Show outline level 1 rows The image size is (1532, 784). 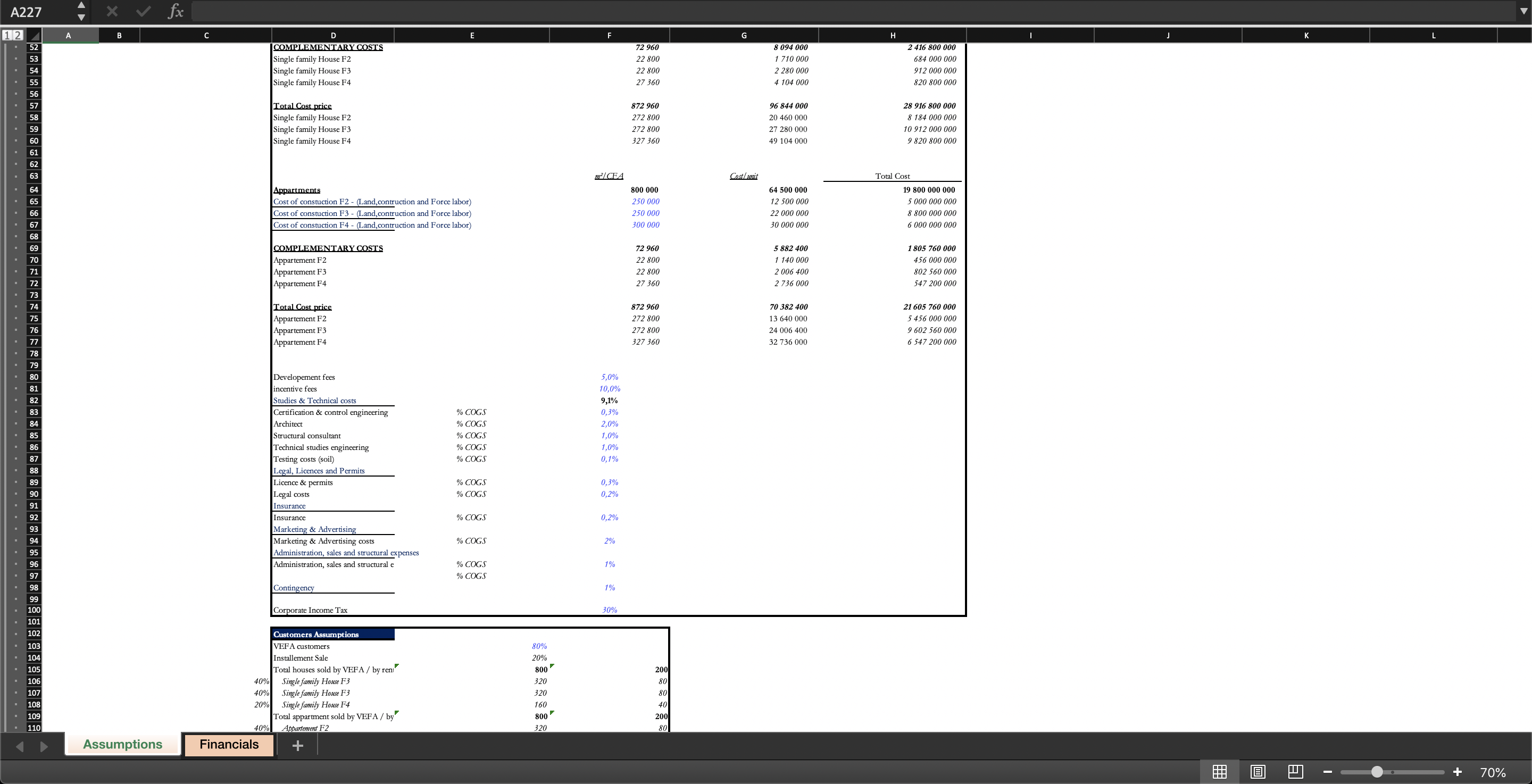(x=7, y=36)
